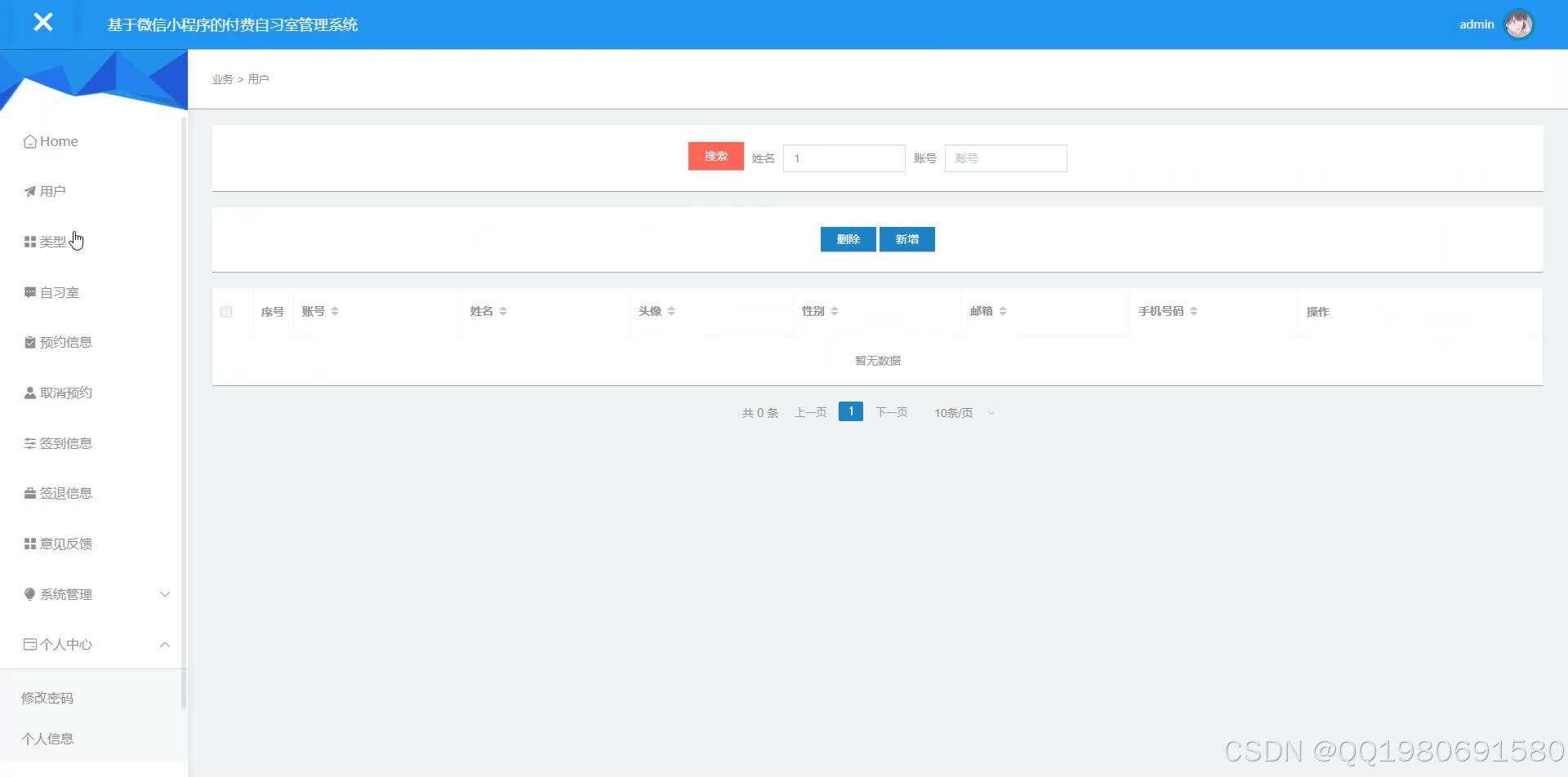
Task: Click 业务 in the breadcrumb
Action: [x=222, y=79]
